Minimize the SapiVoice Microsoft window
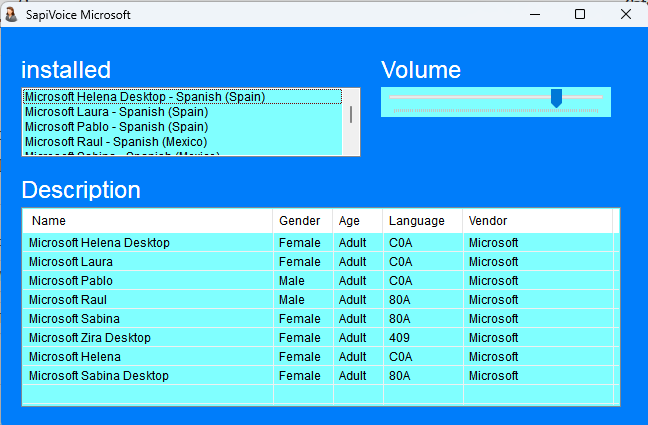 tap(535, 14)
